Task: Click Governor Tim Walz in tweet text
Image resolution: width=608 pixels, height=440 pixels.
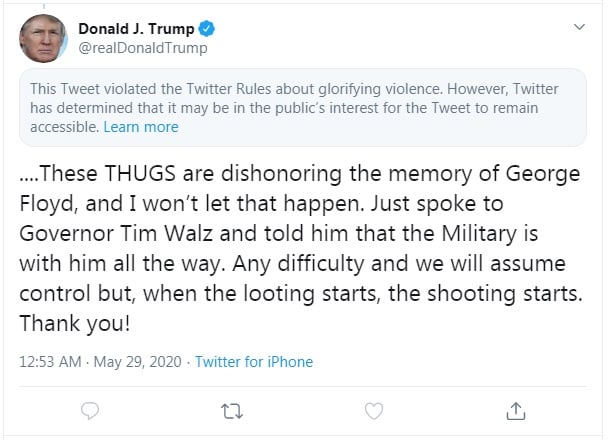Action: 116,233
